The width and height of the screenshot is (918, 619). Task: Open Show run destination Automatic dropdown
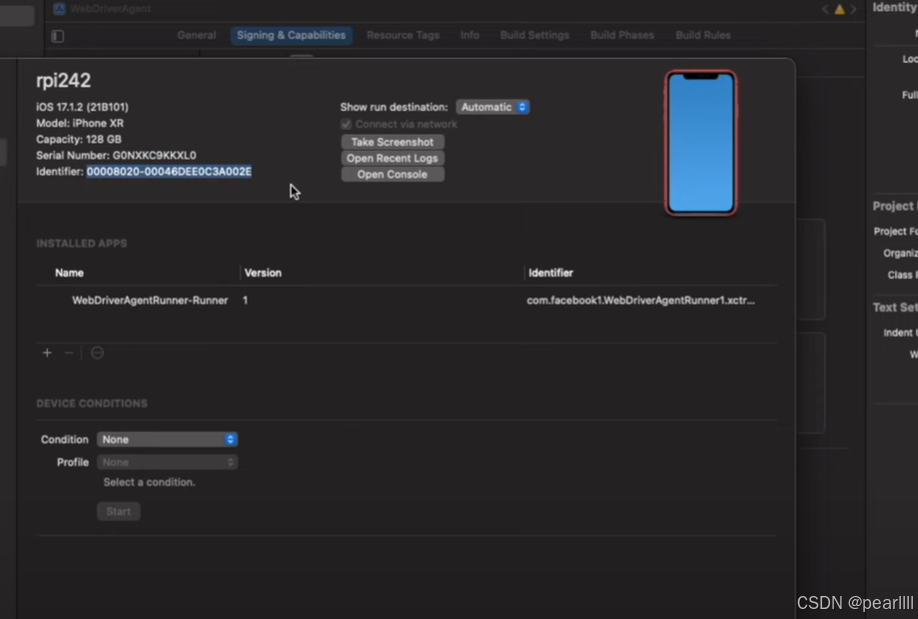pos(492,107)
